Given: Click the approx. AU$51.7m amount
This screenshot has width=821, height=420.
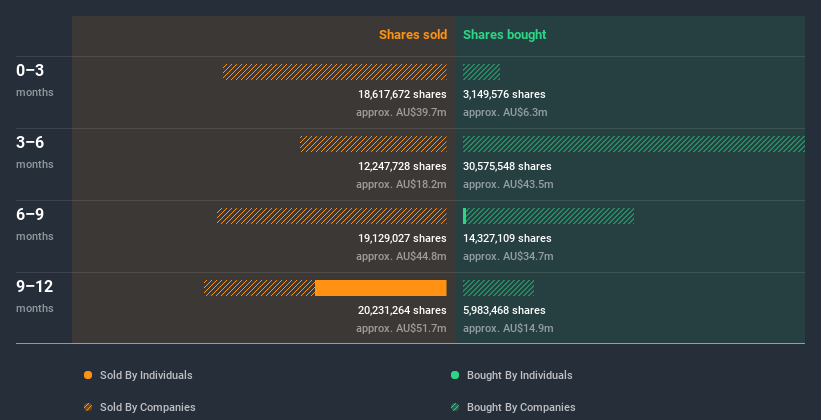Looking at the screenshot, I should 401,328.
